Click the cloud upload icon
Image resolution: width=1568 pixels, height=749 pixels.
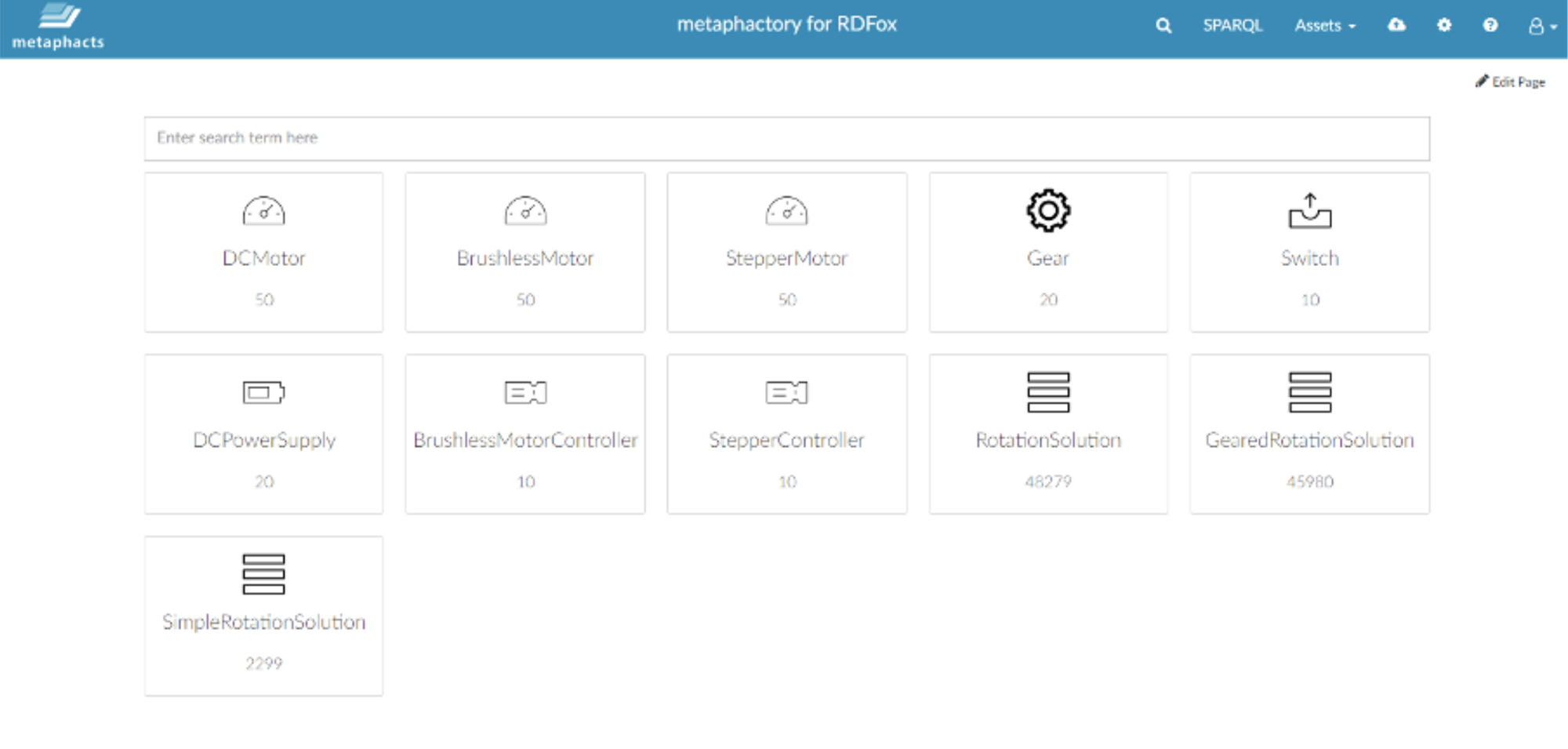[x=1396, y=25]
